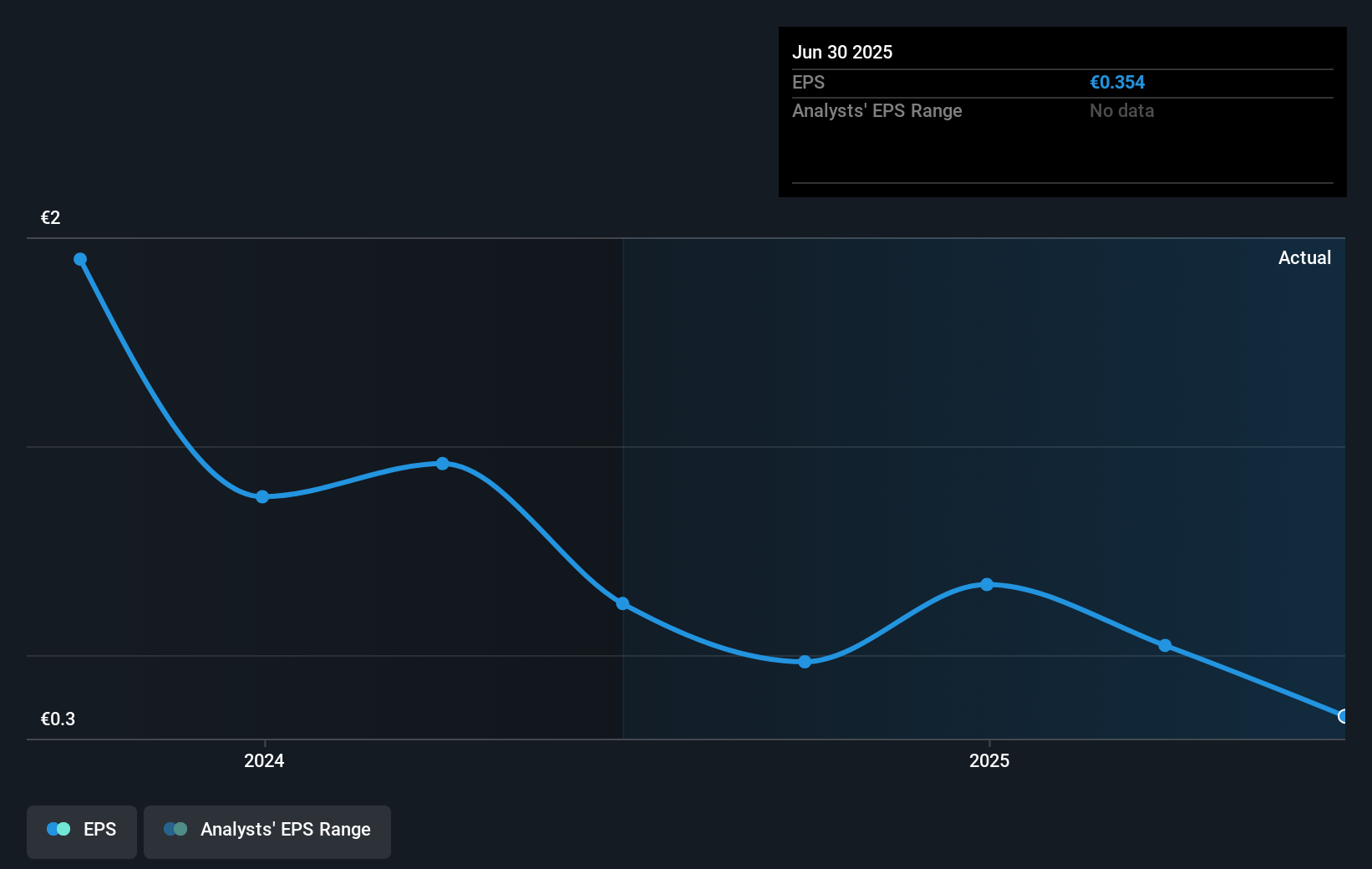Select the EPS point at the trough before 2025

805,662
